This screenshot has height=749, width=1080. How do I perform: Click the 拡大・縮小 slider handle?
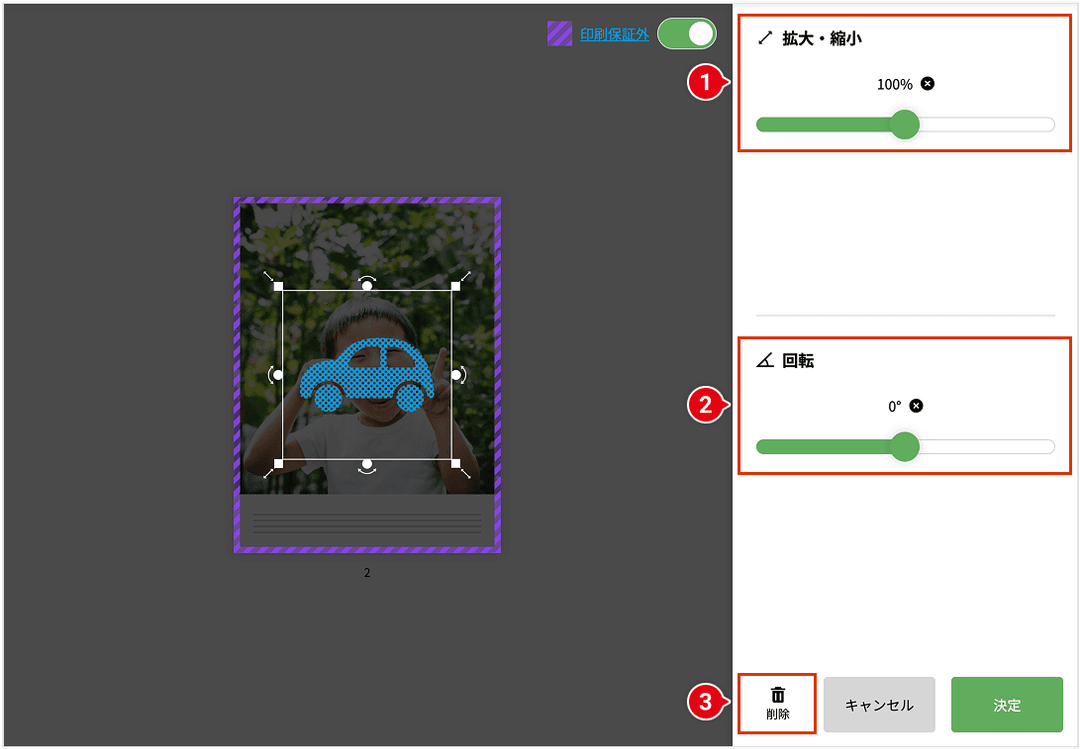point(904,125)
